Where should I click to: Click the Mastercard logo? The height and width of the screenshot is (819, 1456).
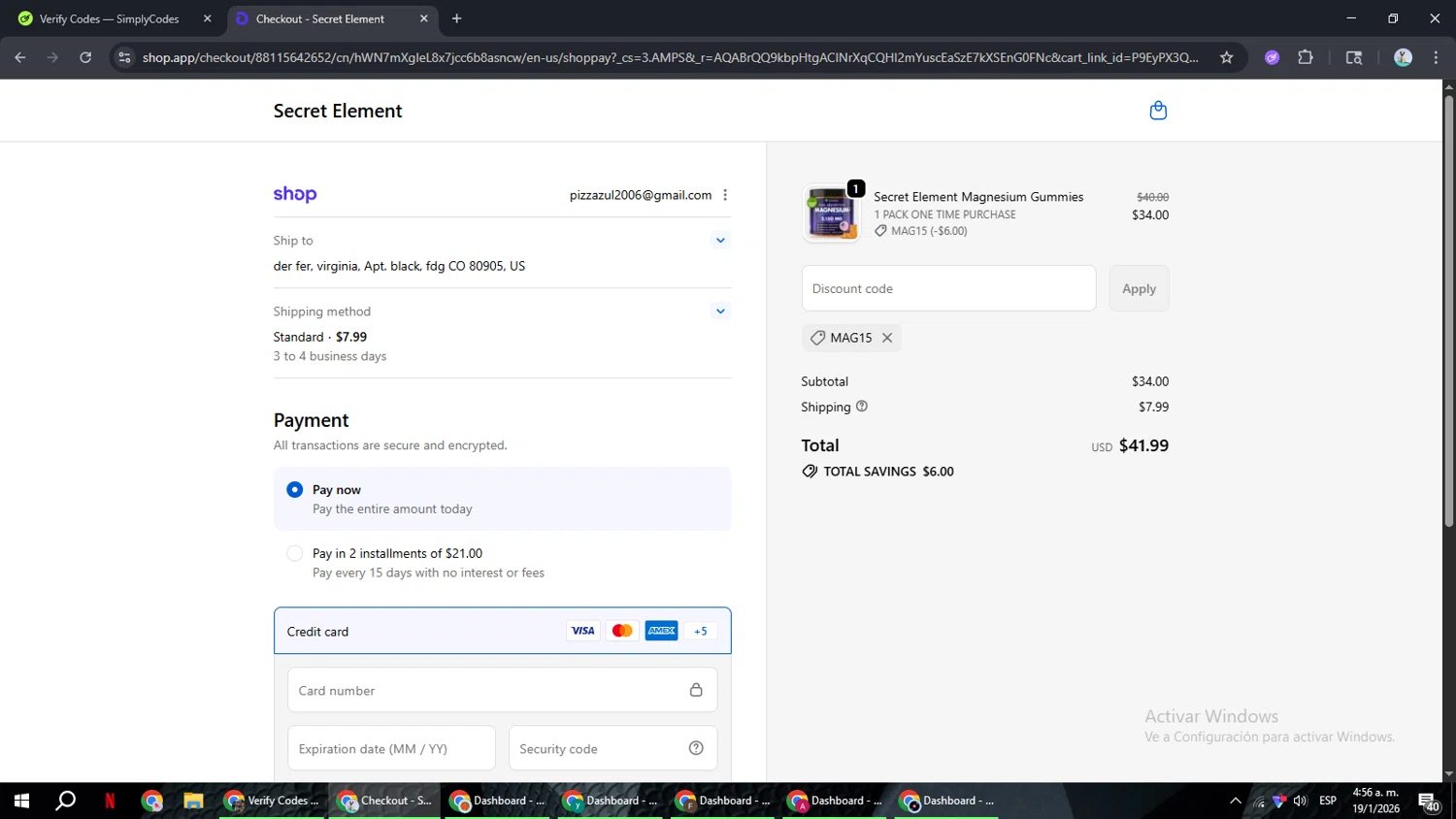click(x=622, y=631)
